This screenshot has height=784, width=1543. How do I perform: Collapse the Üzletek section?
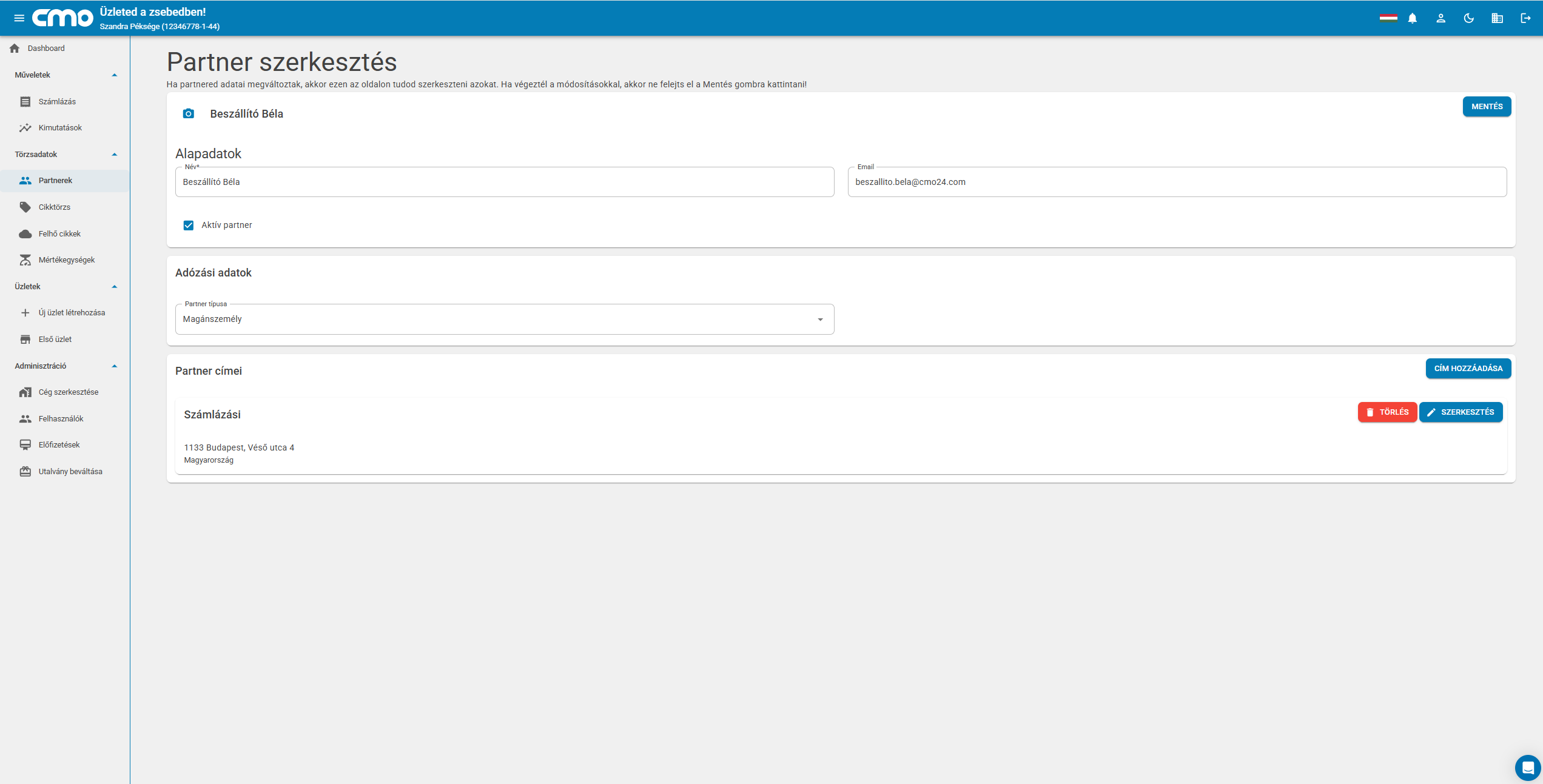[114, 287]
